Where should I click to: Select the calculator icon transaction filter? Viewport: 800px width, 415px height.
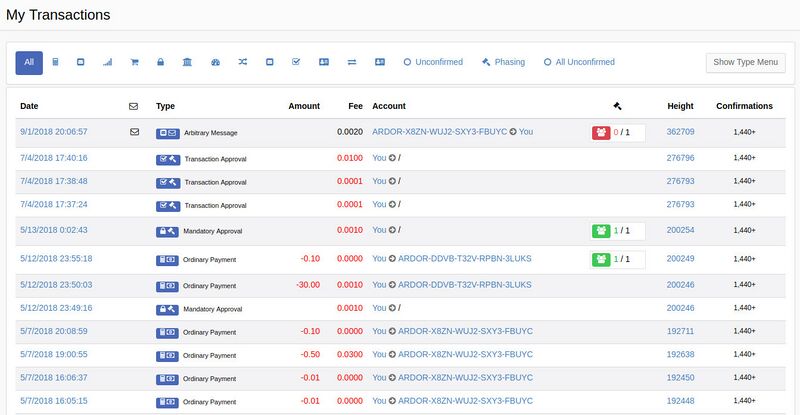[56, 62]
